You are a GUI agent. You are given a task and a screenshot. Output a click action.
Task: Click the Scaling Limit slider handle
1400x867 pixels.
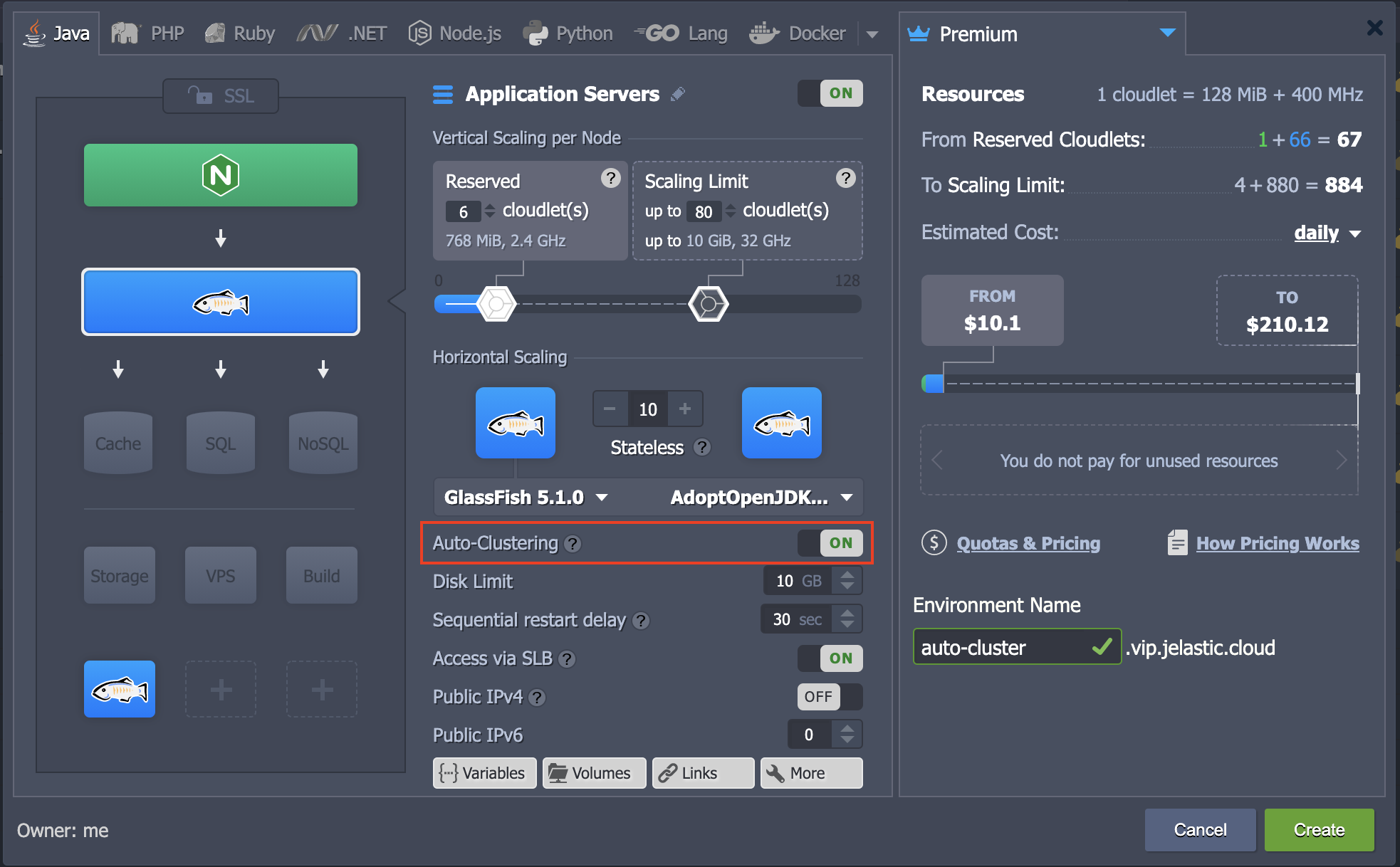tap(709, 304)
